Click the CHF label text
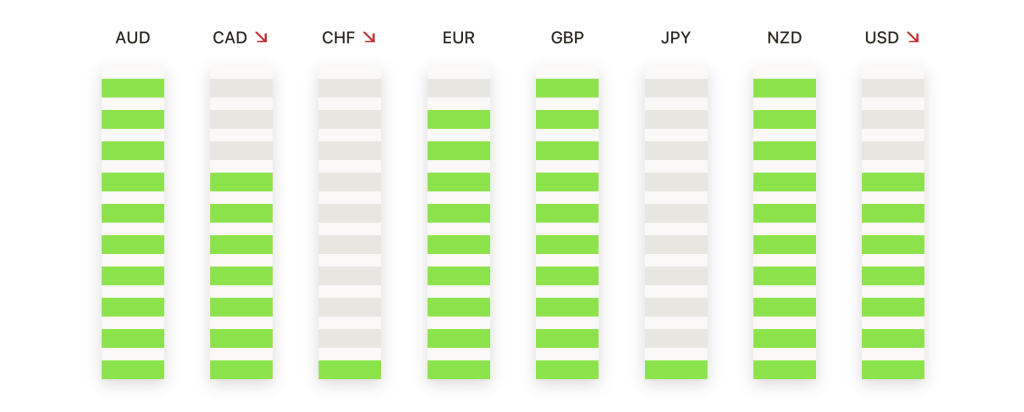 click(339, 39)
